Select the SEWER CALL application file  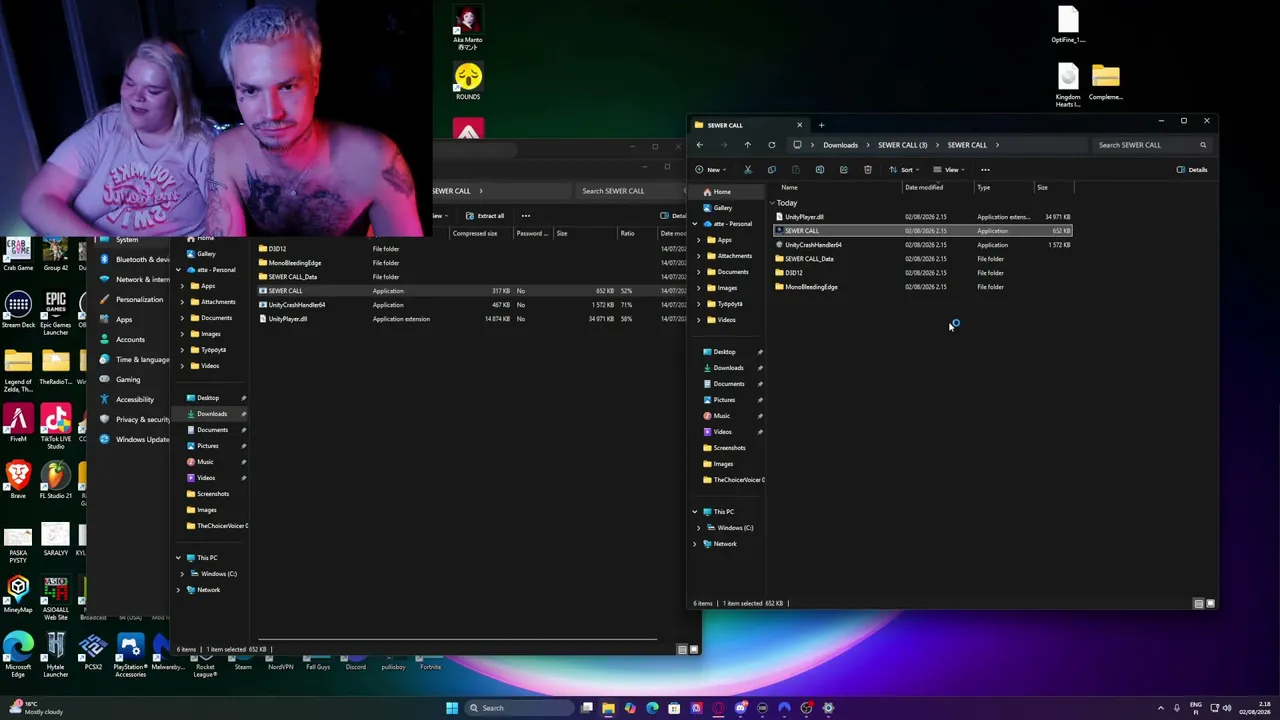tap(922, 231)
